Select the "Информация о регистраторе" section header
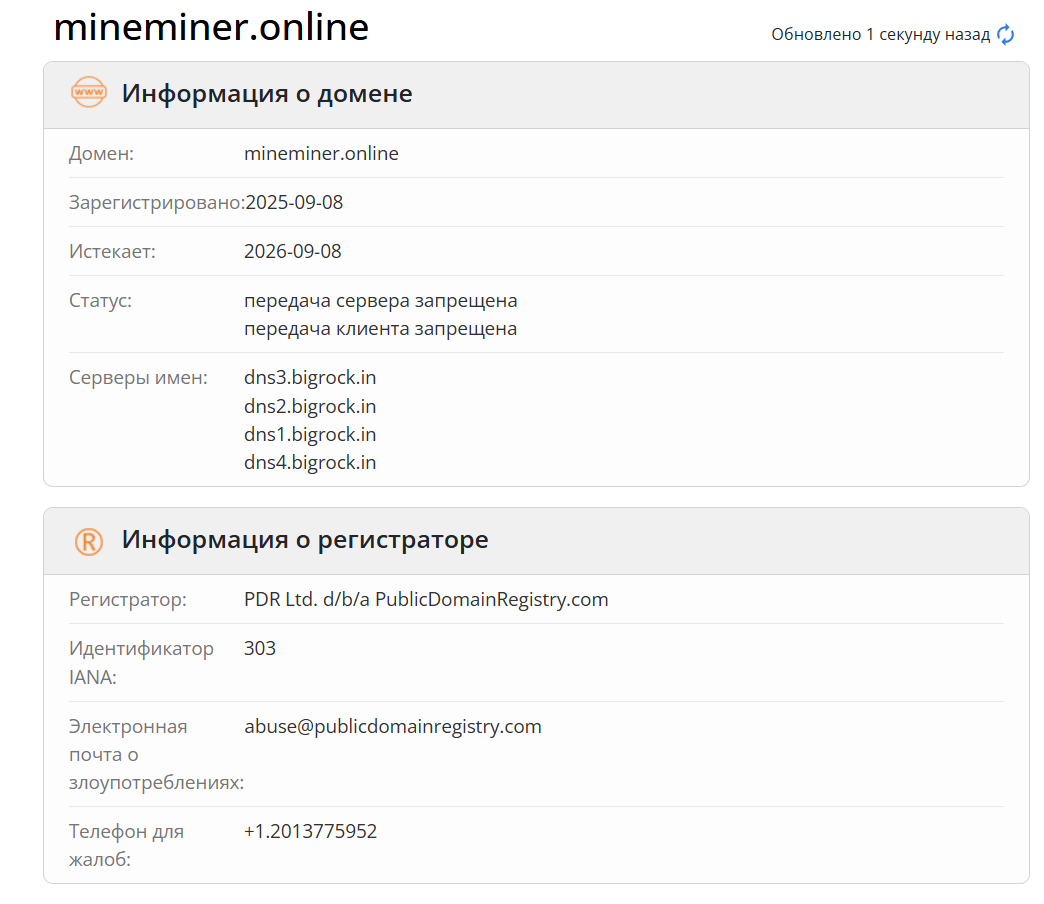The image size is (1044, 904). (305, 540)
